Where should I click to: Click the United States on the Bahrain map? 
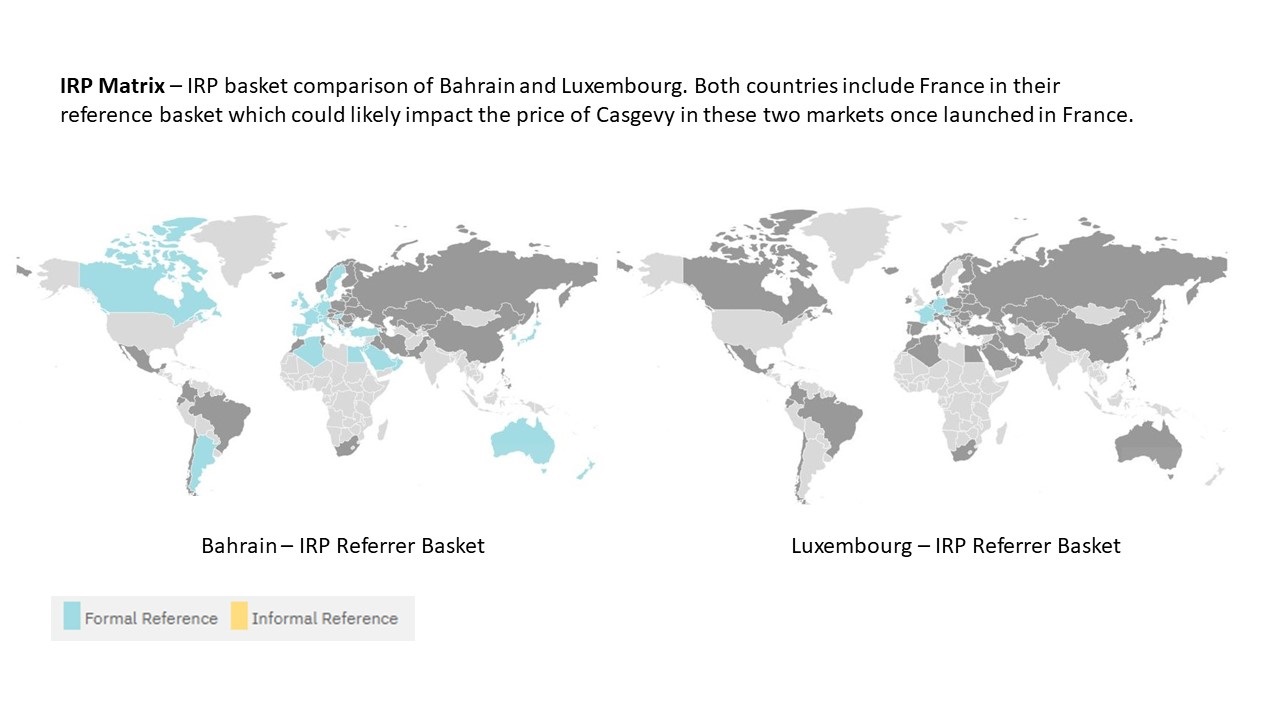click(x=150, y=331)
